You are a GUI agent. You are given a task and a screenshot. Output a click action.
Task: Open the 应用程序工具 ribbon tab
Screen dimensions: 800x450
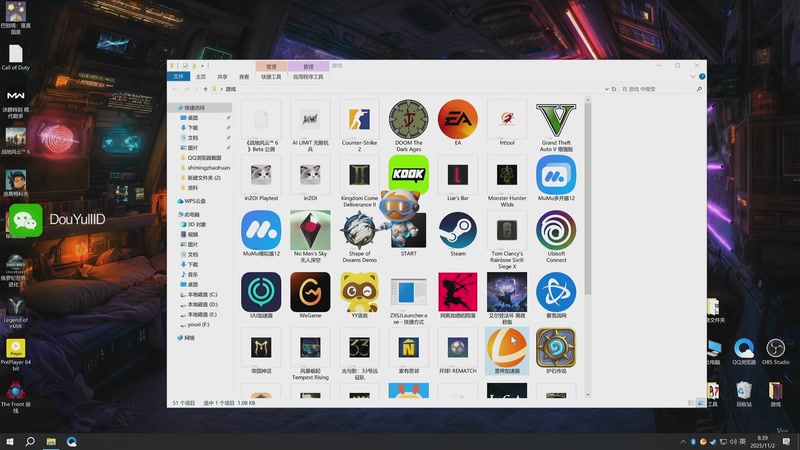click(308, 77)
